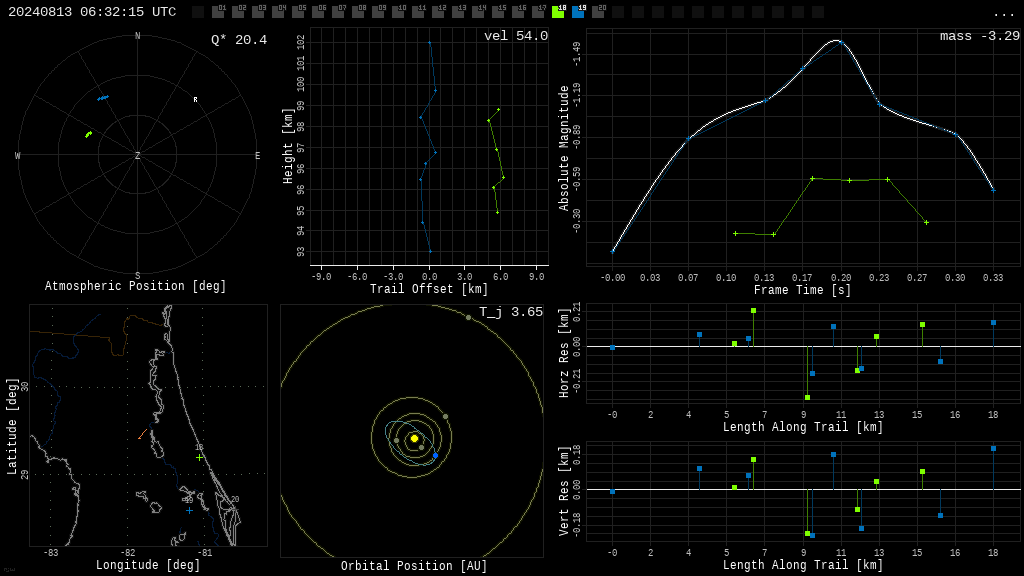The image size is (1024, 576).
Task: Click the blue station cross on map
Action: [189, 511]
